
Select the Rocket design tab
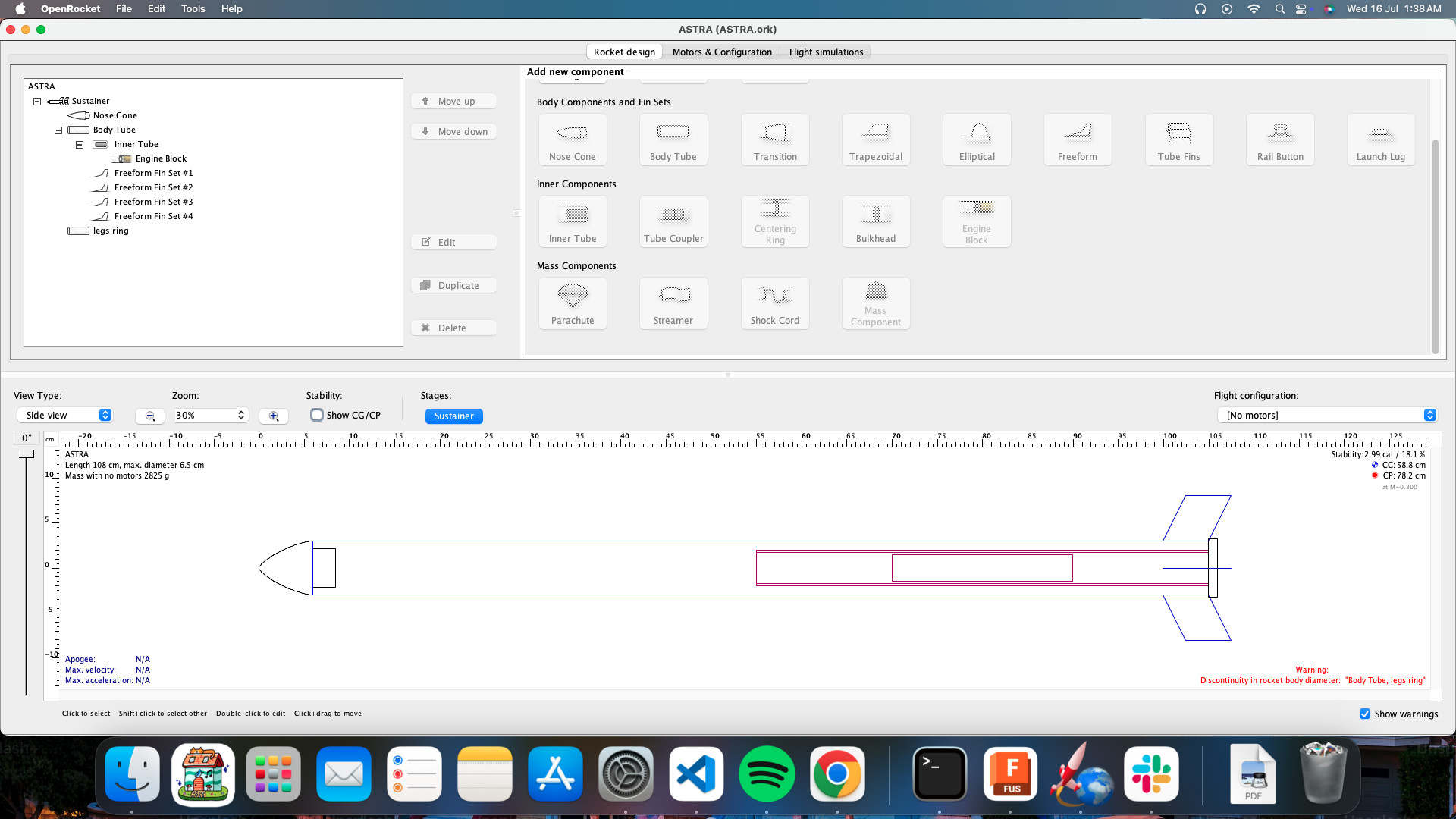point(624,52)
